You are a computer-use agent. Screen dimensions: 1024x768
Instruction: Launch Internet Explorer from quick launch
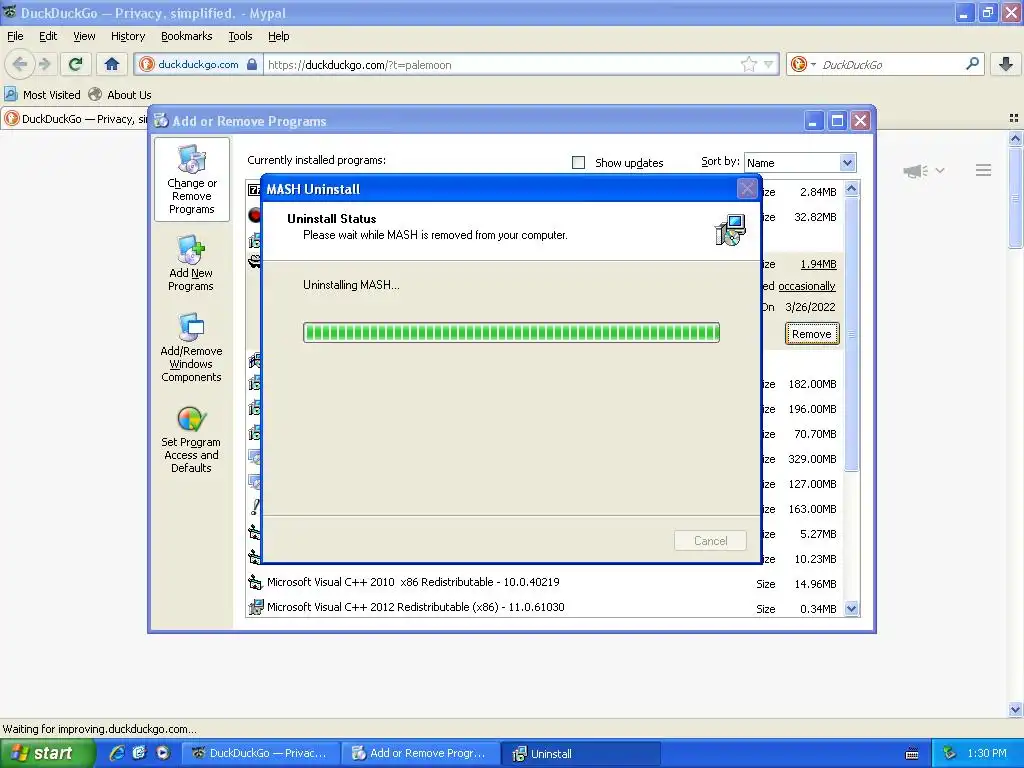pyautogui.click(x=116, y=753)
